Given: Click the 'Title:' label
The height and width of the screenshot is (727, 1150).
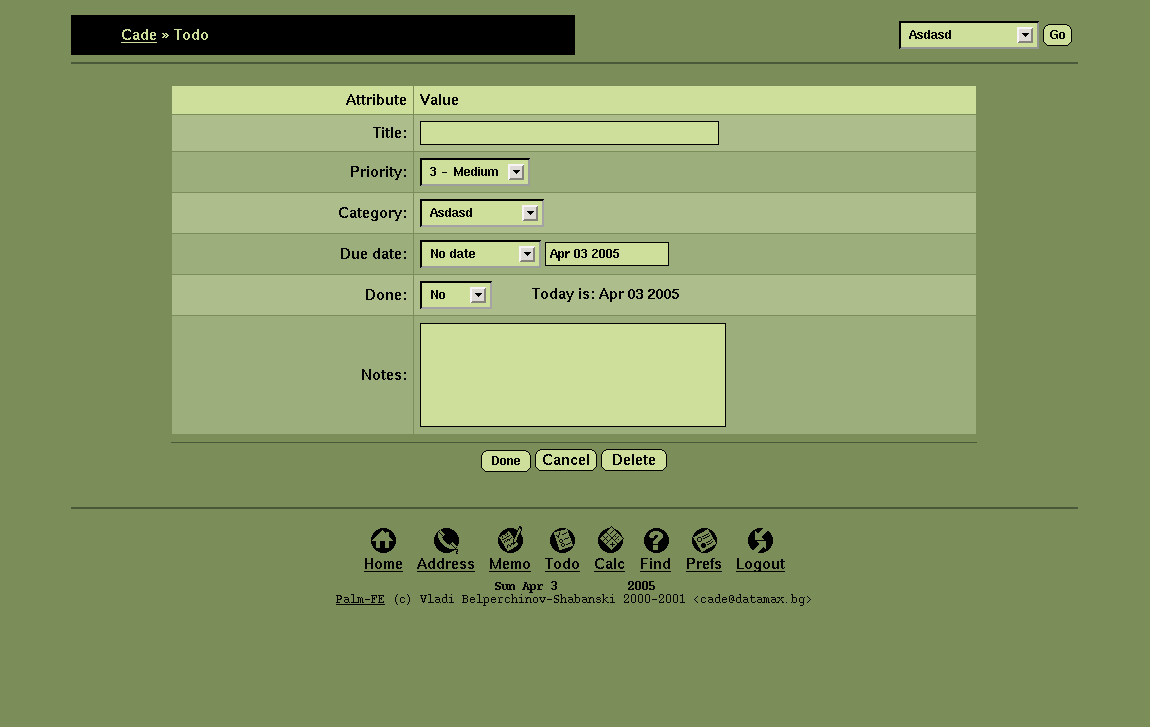Looking at the screenshot, I should click(389, 133).
